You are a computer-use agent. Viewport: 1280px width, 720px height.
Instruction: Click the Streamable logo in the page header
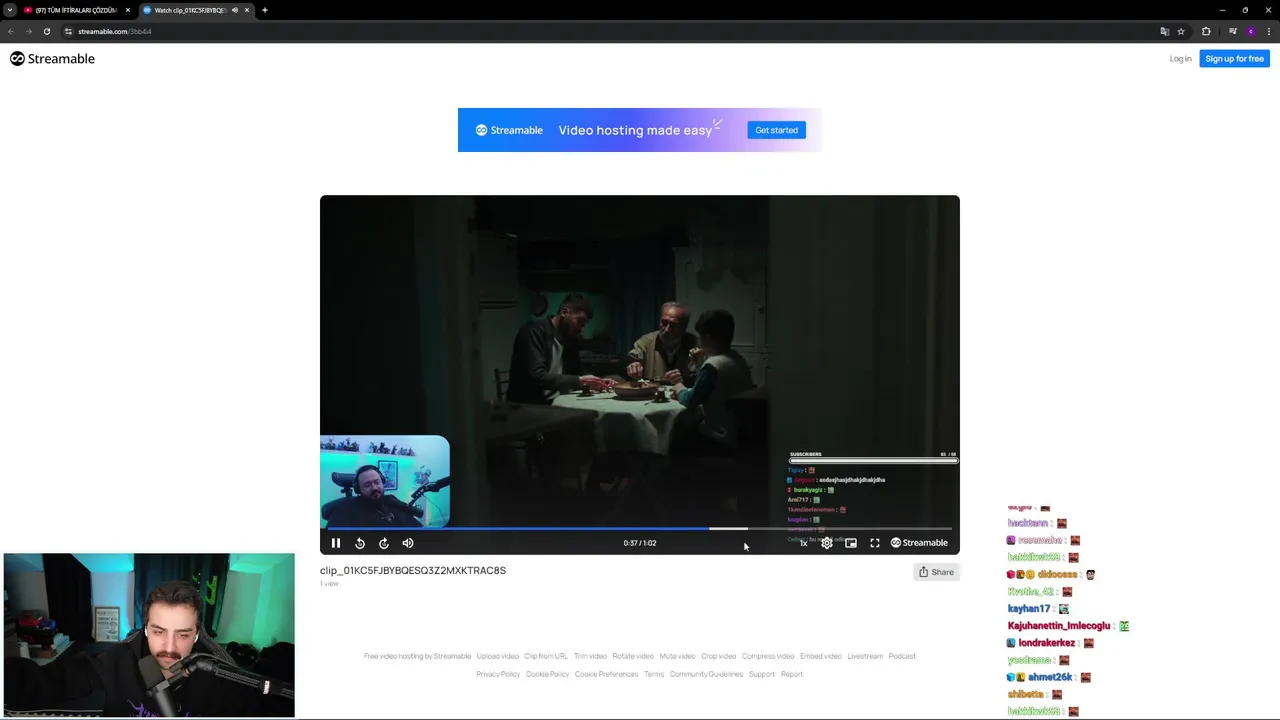click(52, 59)
